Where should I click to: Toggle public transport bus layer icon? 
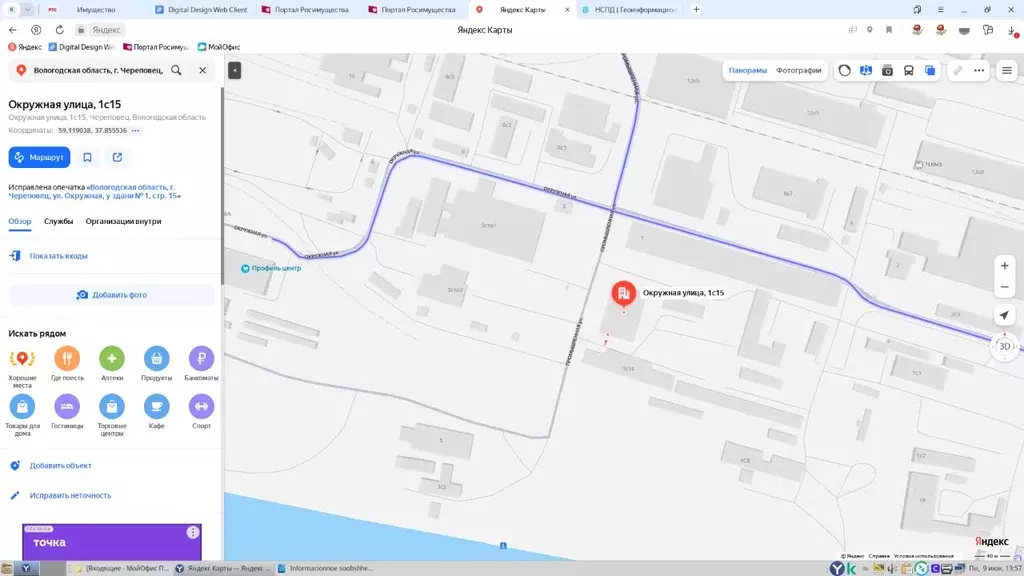pos(908,71)
